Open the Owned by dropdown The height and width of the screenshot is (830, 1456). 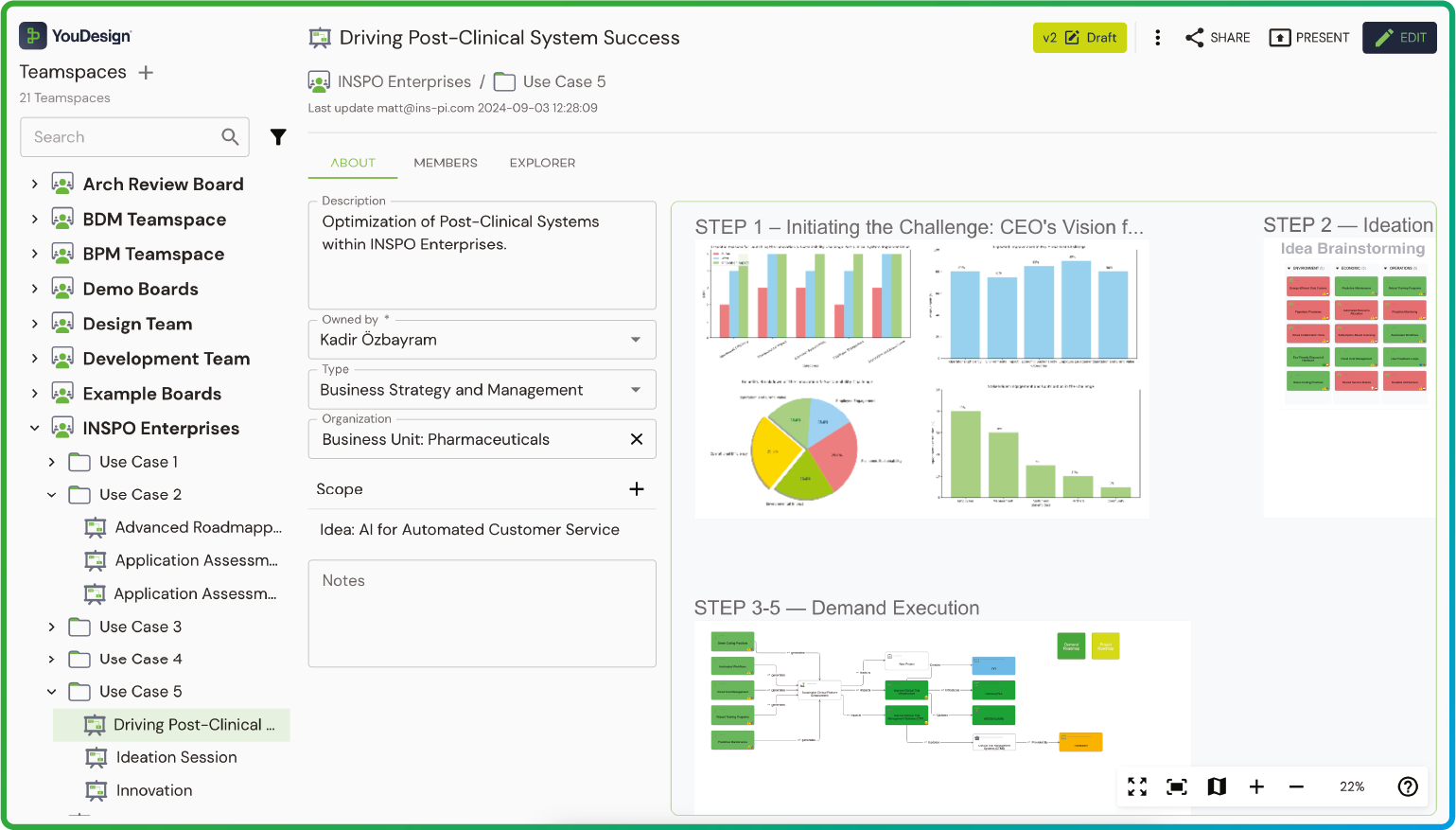(x=636, y=340)
